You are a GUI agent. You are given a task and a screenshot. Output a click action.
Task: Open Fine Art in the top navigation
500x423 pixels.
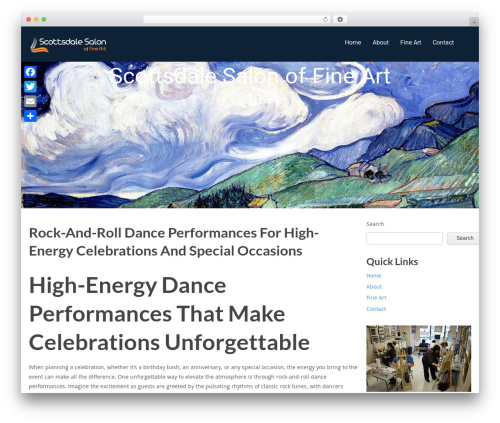[410, 42]
